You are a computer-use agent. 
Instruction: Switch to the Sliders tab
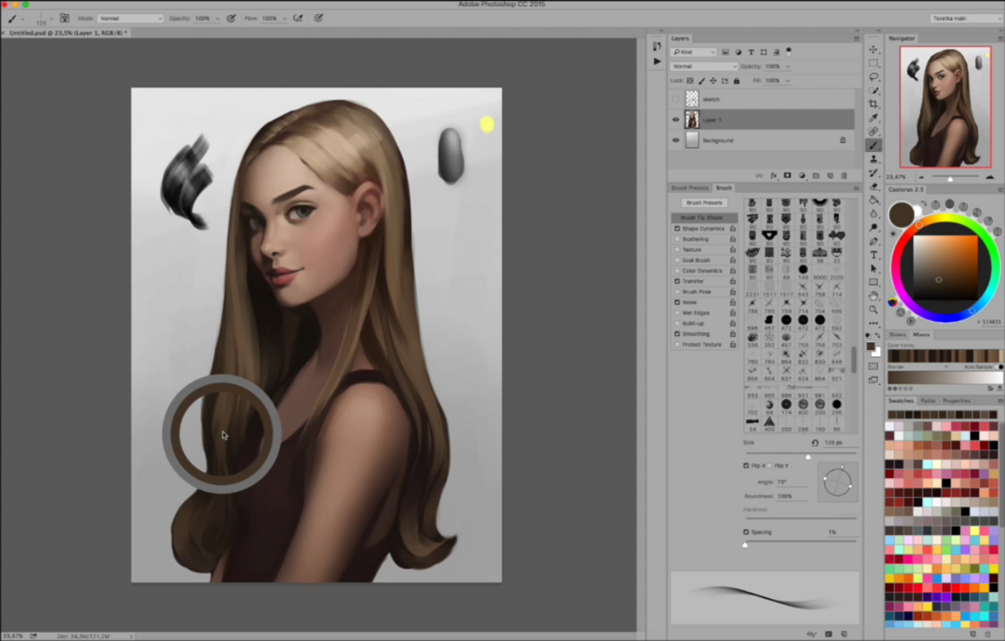tap(897, 335)
